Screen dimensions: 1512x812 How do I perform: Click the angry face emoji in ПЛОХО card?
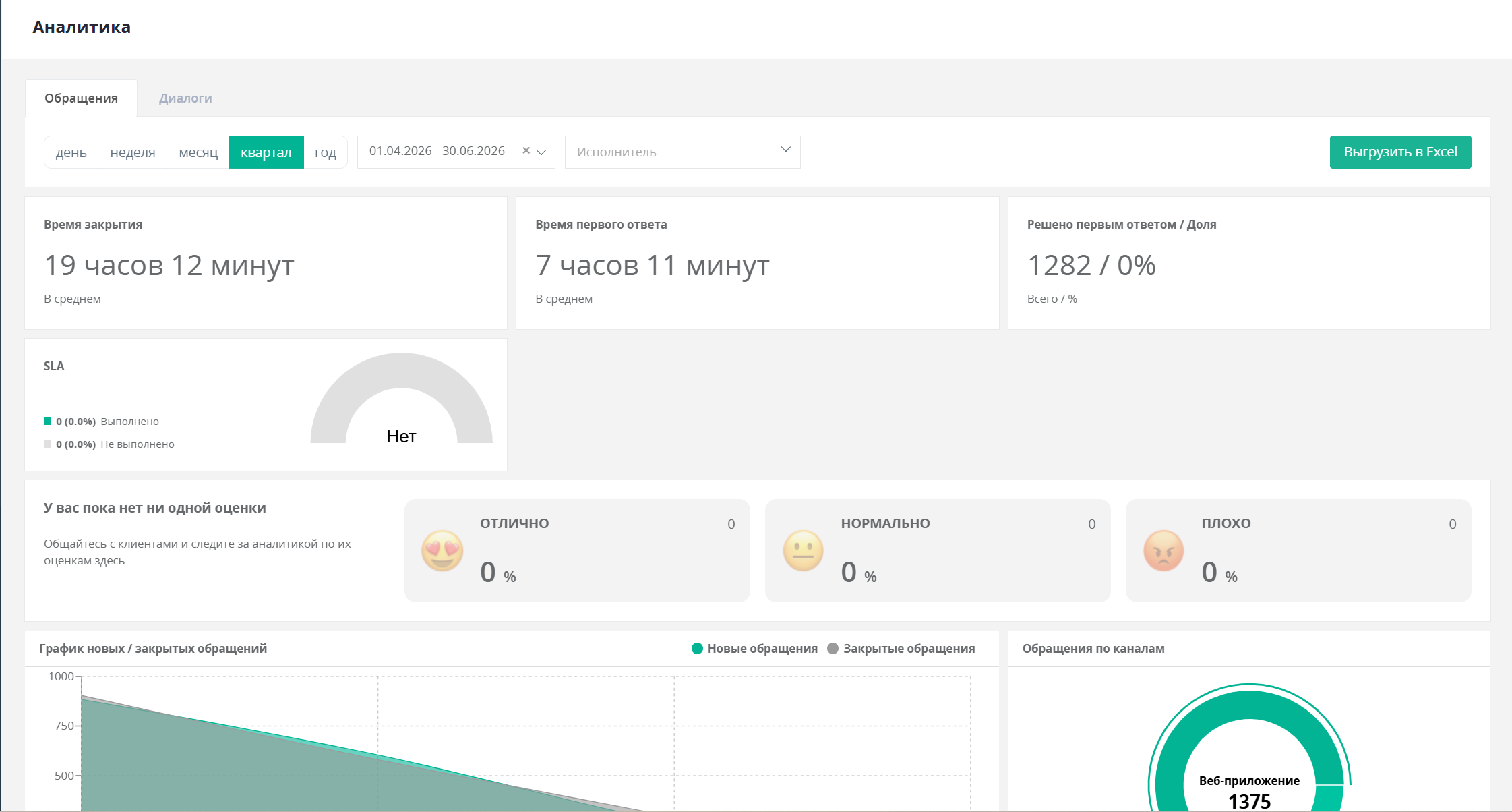(x=1163, y=551)
